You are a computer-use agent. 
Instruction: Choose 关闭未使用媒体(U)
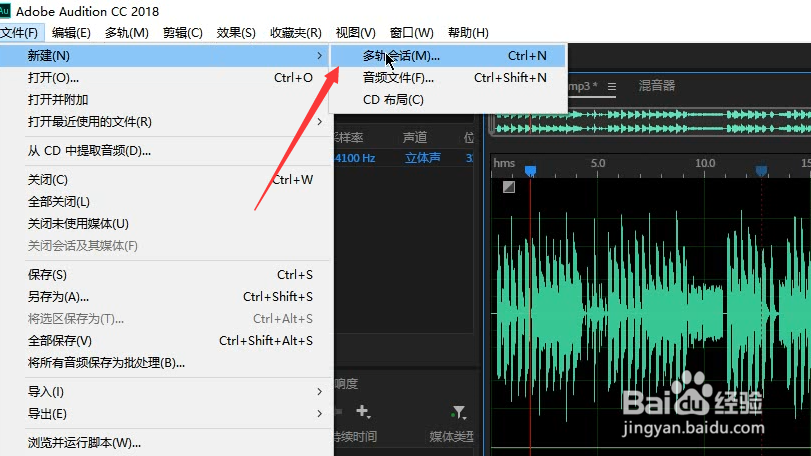(x=166, y=224)
